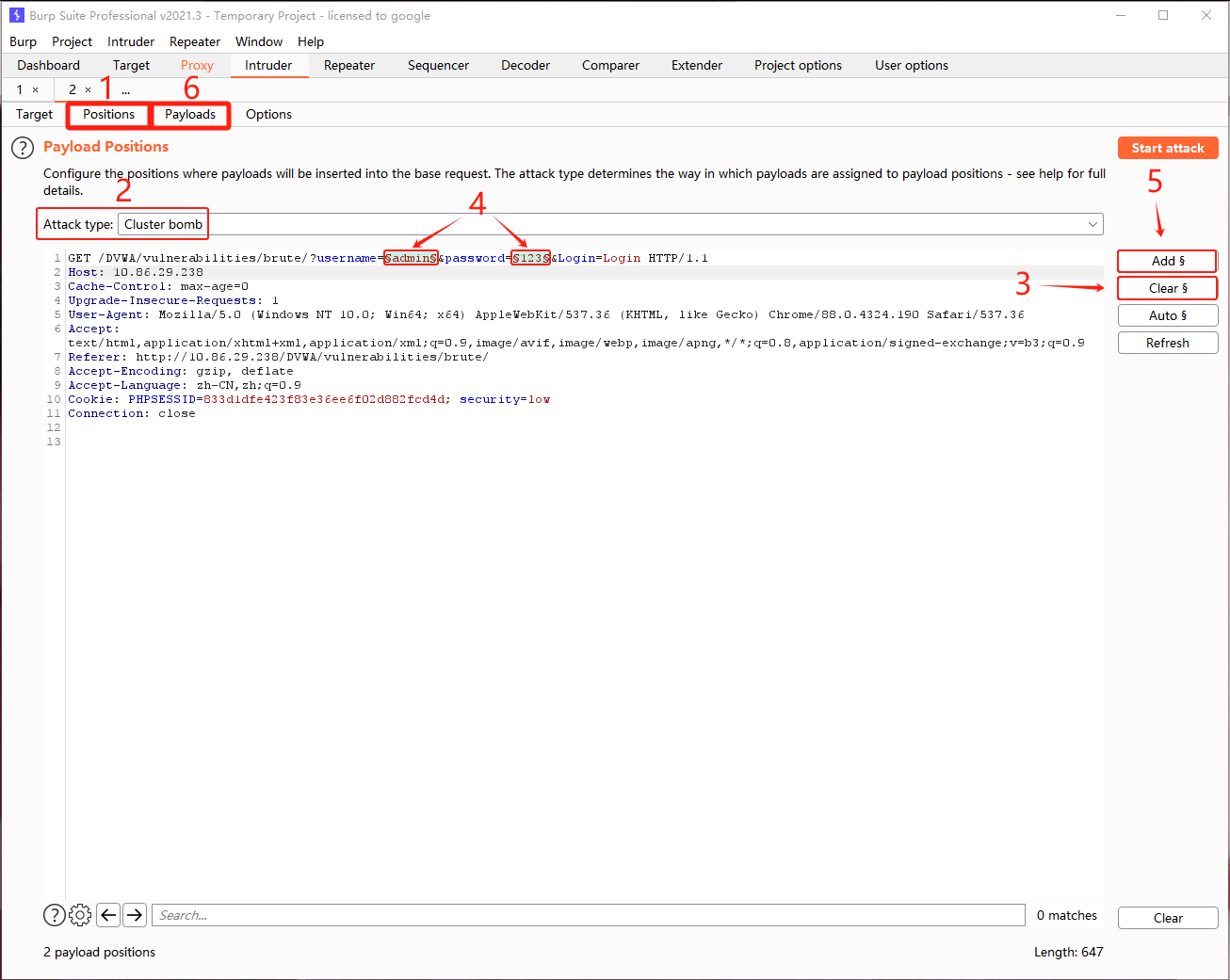This screenshot has height=980, width=1230.
Task: Switch to the Options sub-tab
Action: coord(268,115)
